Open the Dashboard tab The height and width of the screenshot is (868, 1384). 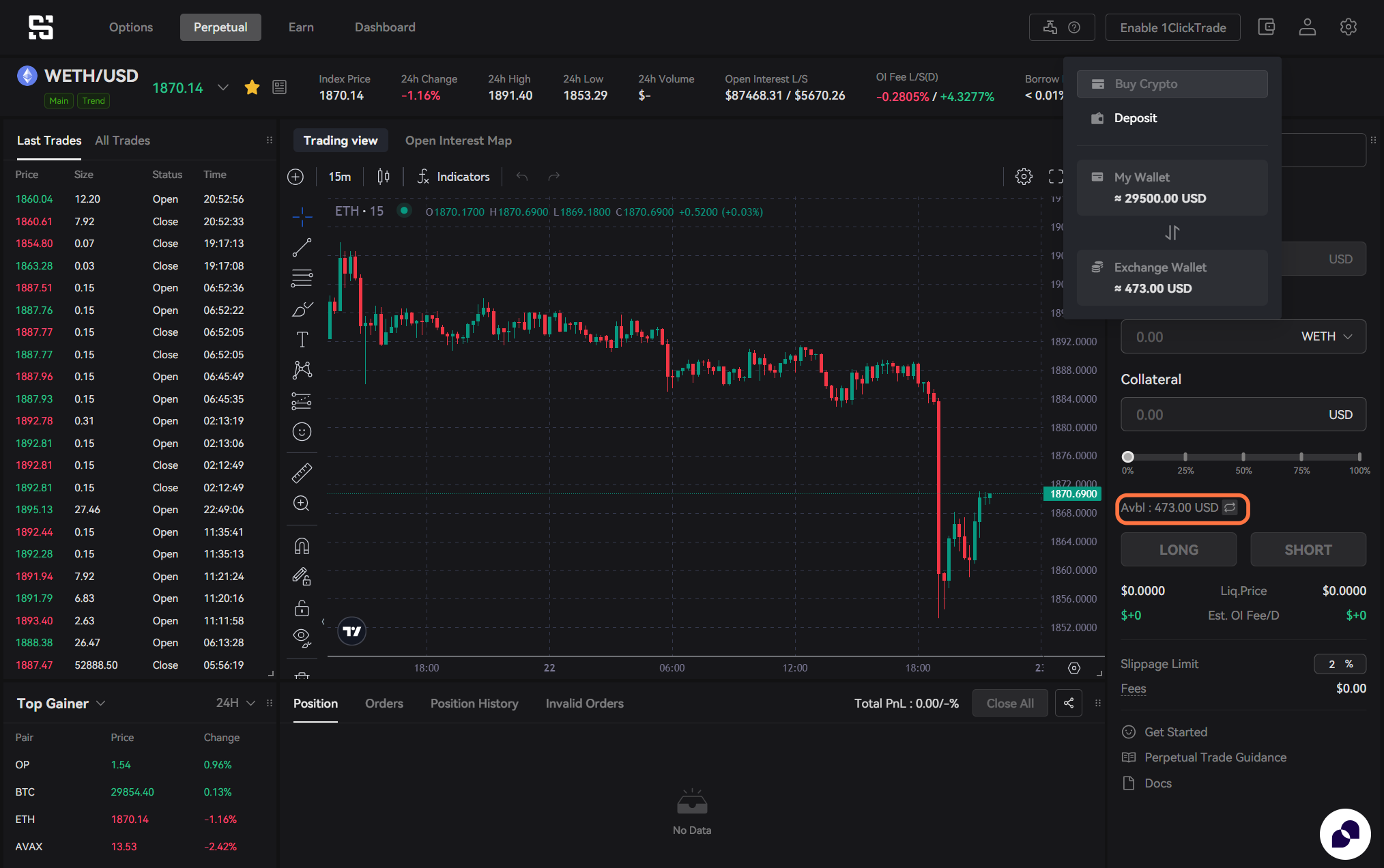(385, 27)
